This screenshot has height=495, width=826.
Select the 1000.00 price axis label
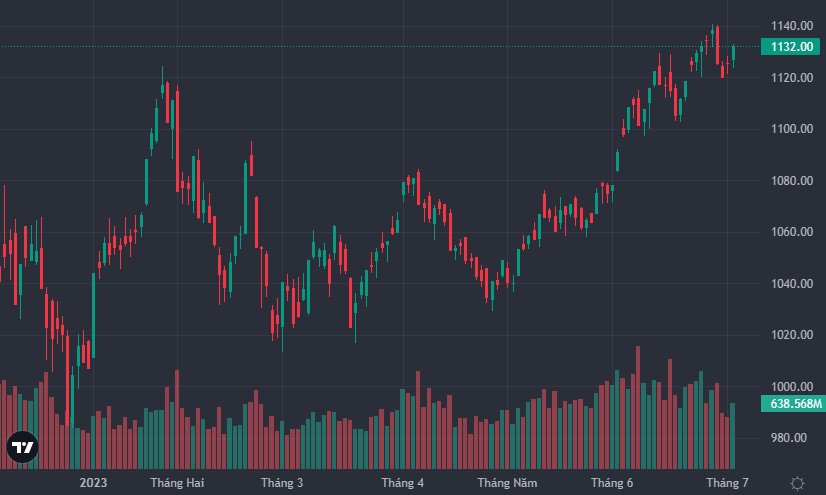(790, 387)
